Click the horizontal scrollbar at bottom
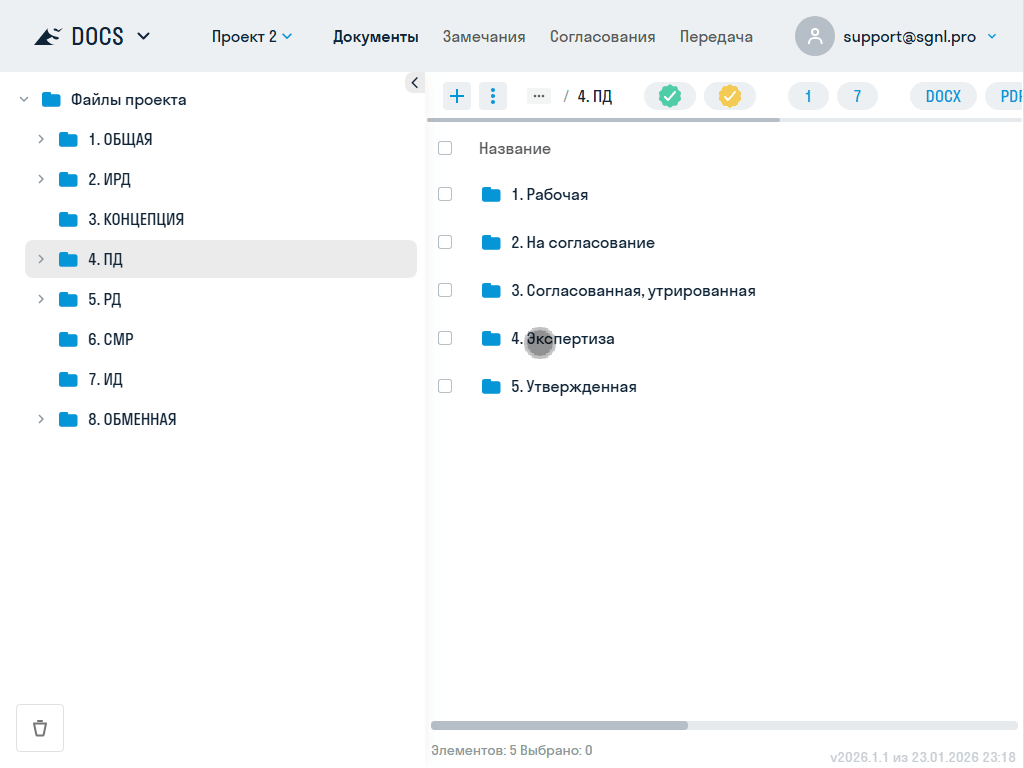 pos(559,725)
